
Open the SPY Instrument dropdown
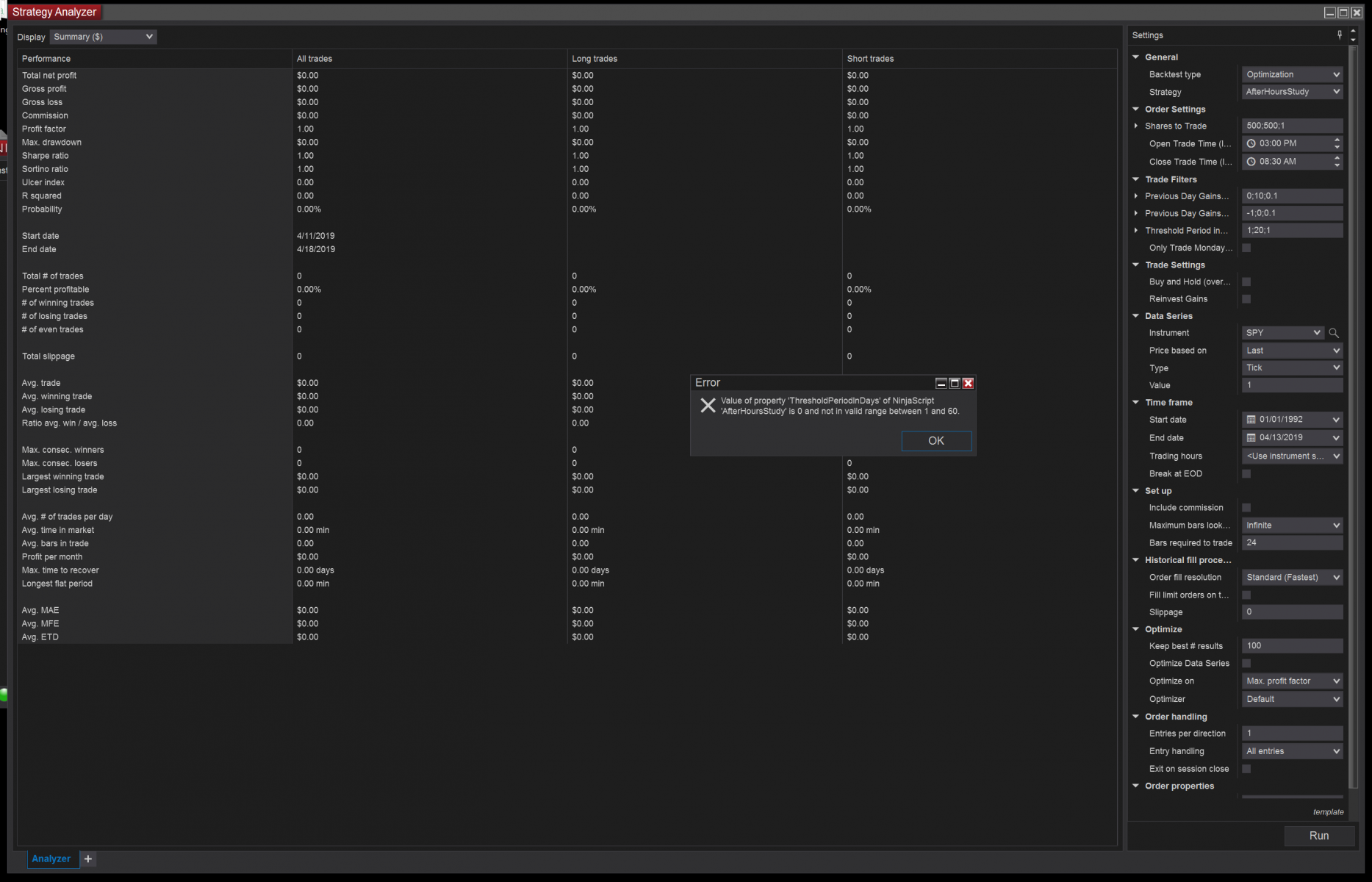pyautogui.click(x=1283, y=333)
